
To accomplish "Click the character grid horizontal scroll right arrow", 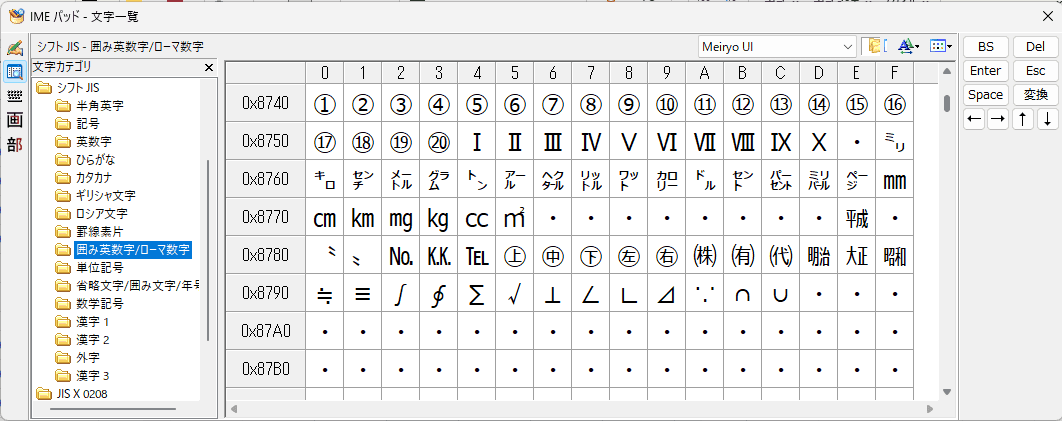I will (931, 409).
